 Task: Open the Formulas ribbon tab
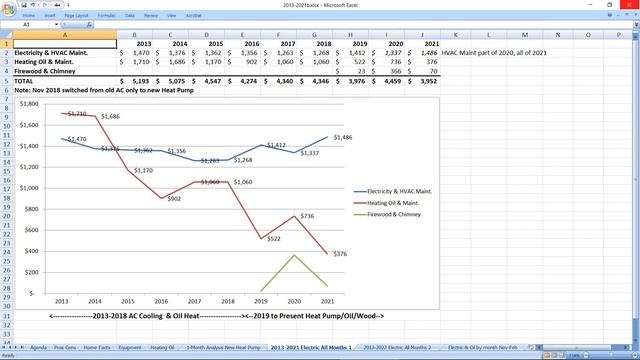point(107,16)
